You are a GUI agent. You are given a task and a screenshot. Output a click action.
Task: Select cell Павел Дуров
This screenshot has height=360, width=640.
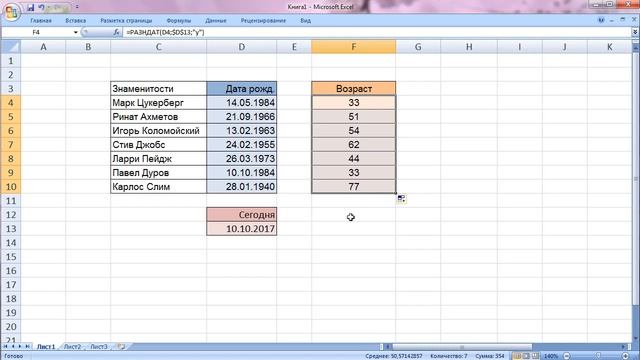pos(158,173)
